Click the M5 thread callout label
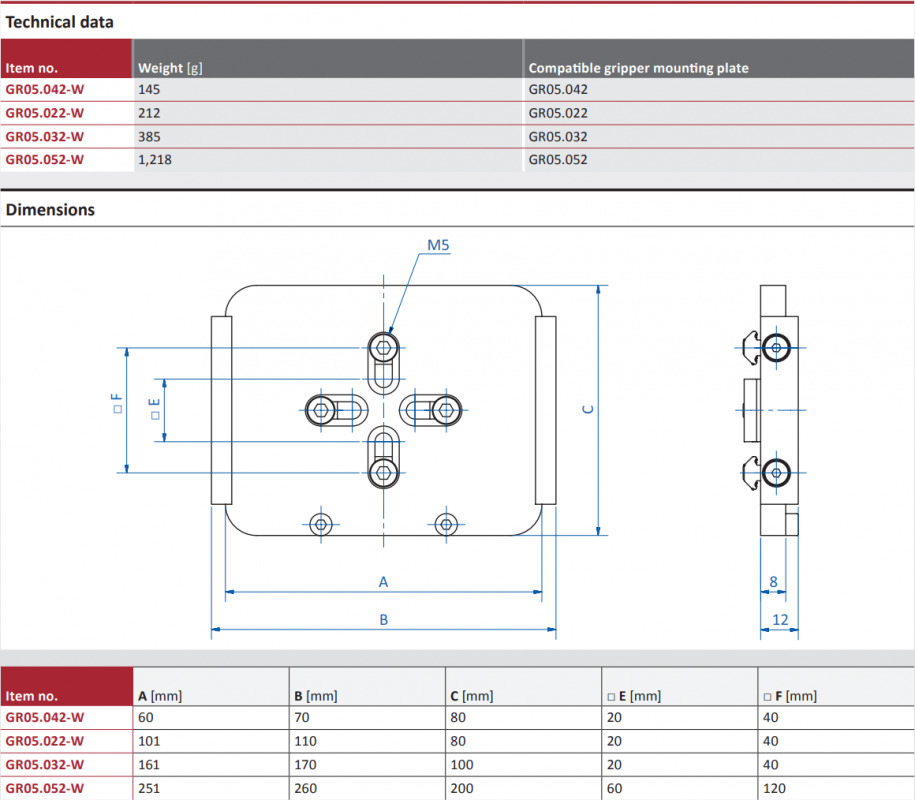 [438, 245]
